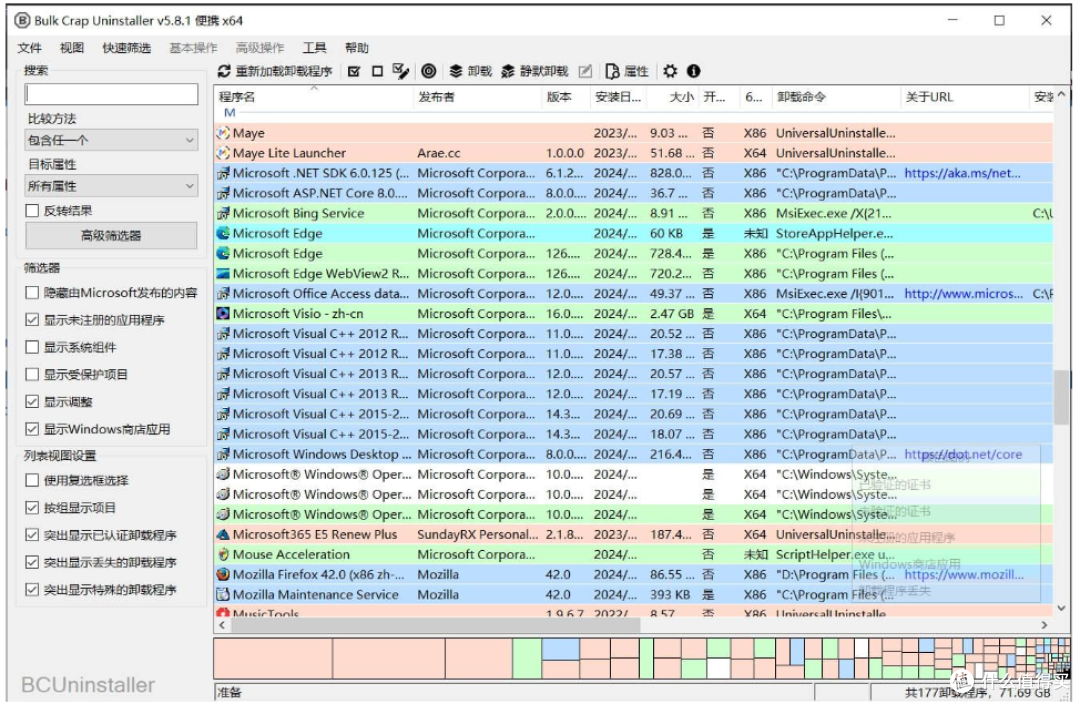The height and width of the screenshot is (704, 1080).
Task: Open the 目标属性 dropdown (所有属性)
Action: coord(111,186)
